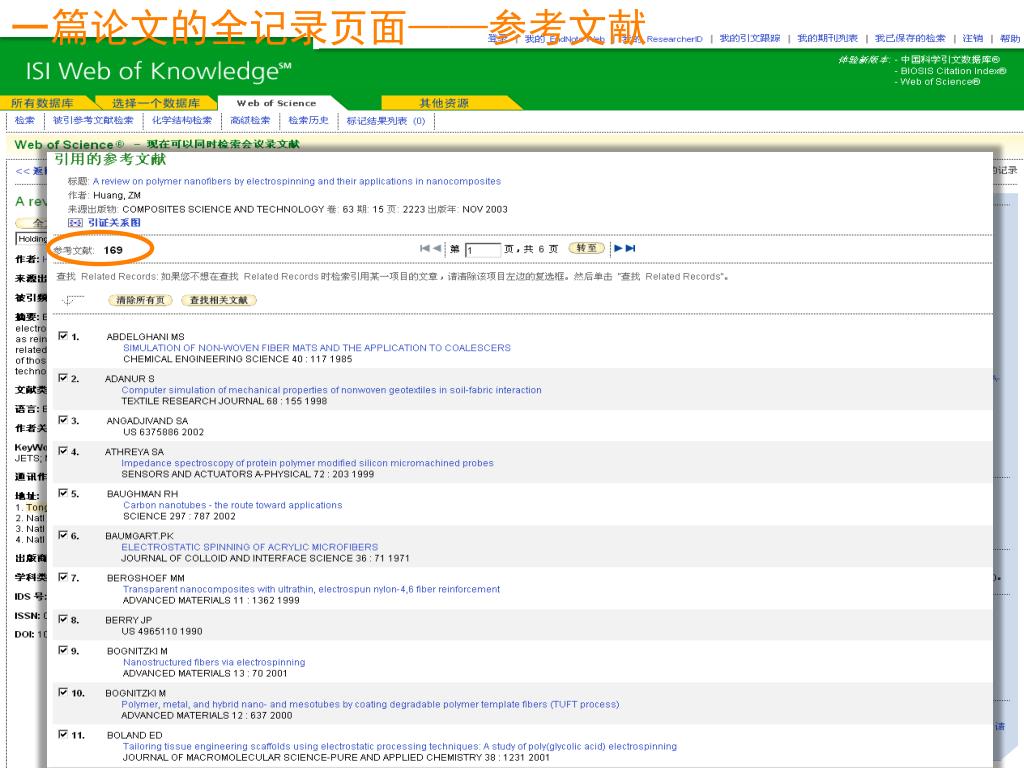Open Carbon nanotubes route toward applications link

click(232, 505)
